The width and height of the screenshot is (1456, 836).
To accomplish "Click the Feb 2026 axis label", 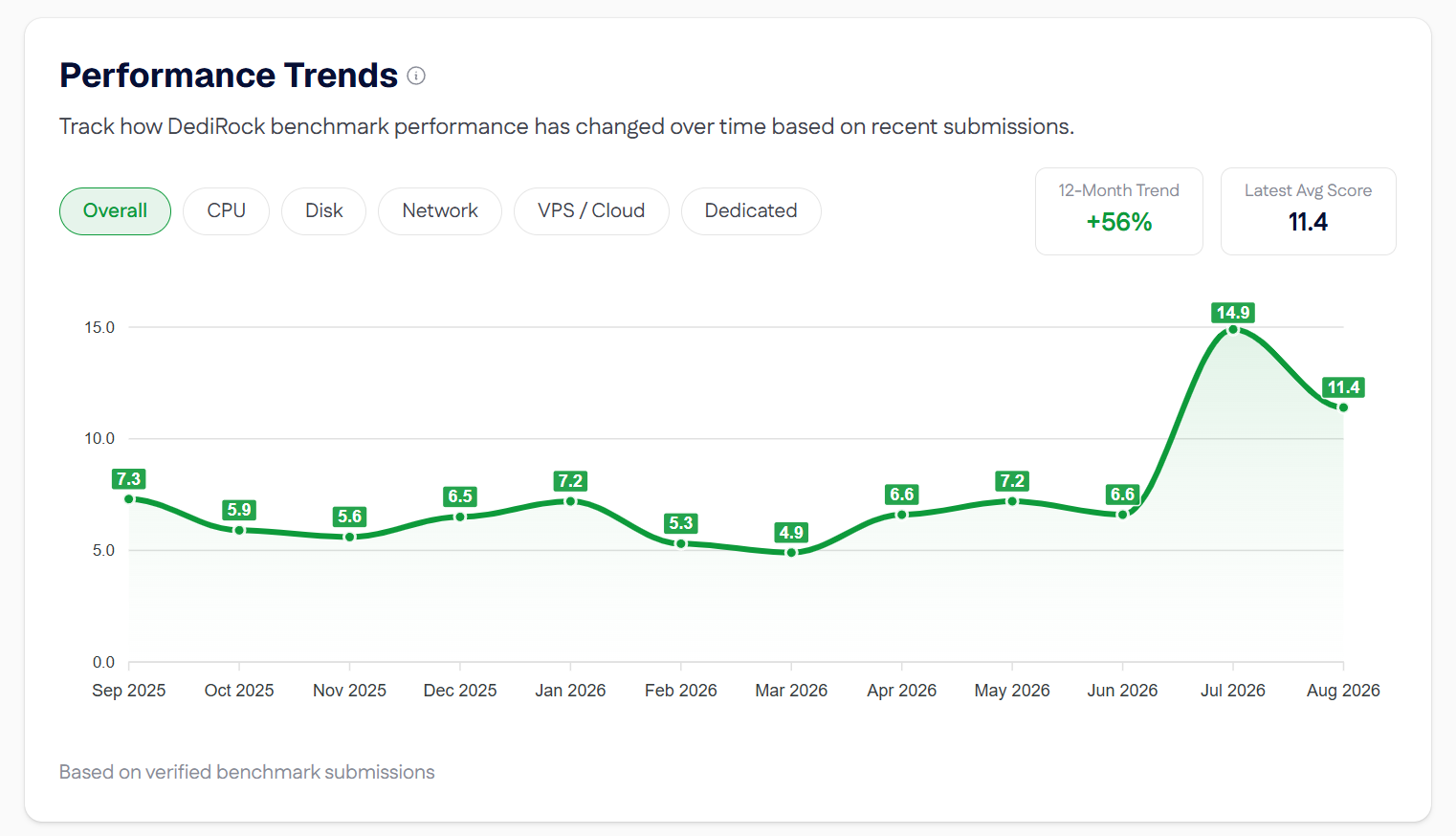I will [681, 691].
